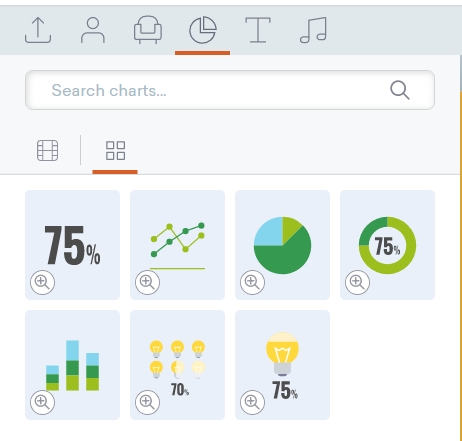Preview the line chart with zoom icon
Screen dimensions: 462x441
click(147, 282)
